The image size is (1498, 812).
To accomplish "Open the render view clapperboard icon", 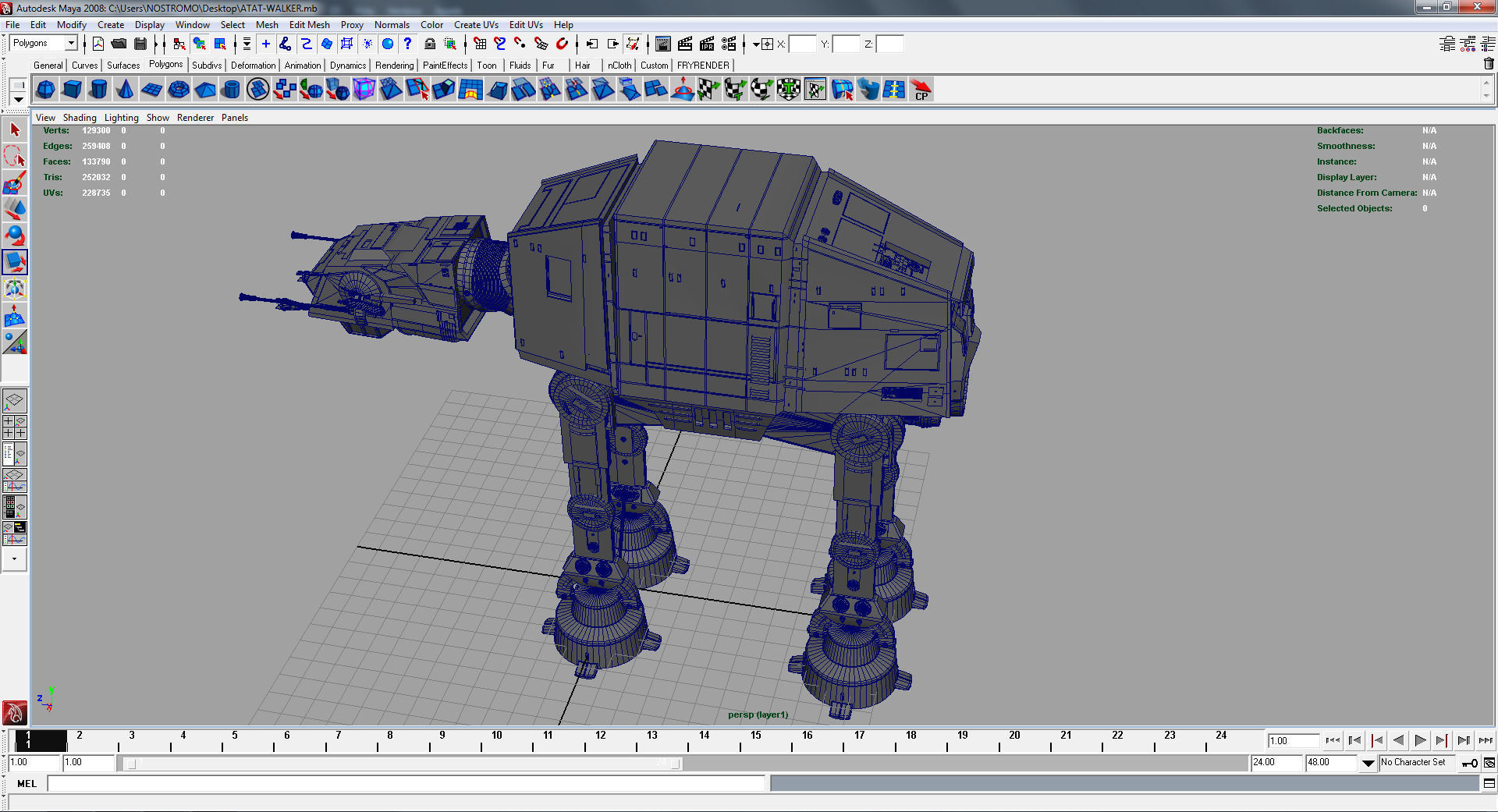I will pos(663,44).
